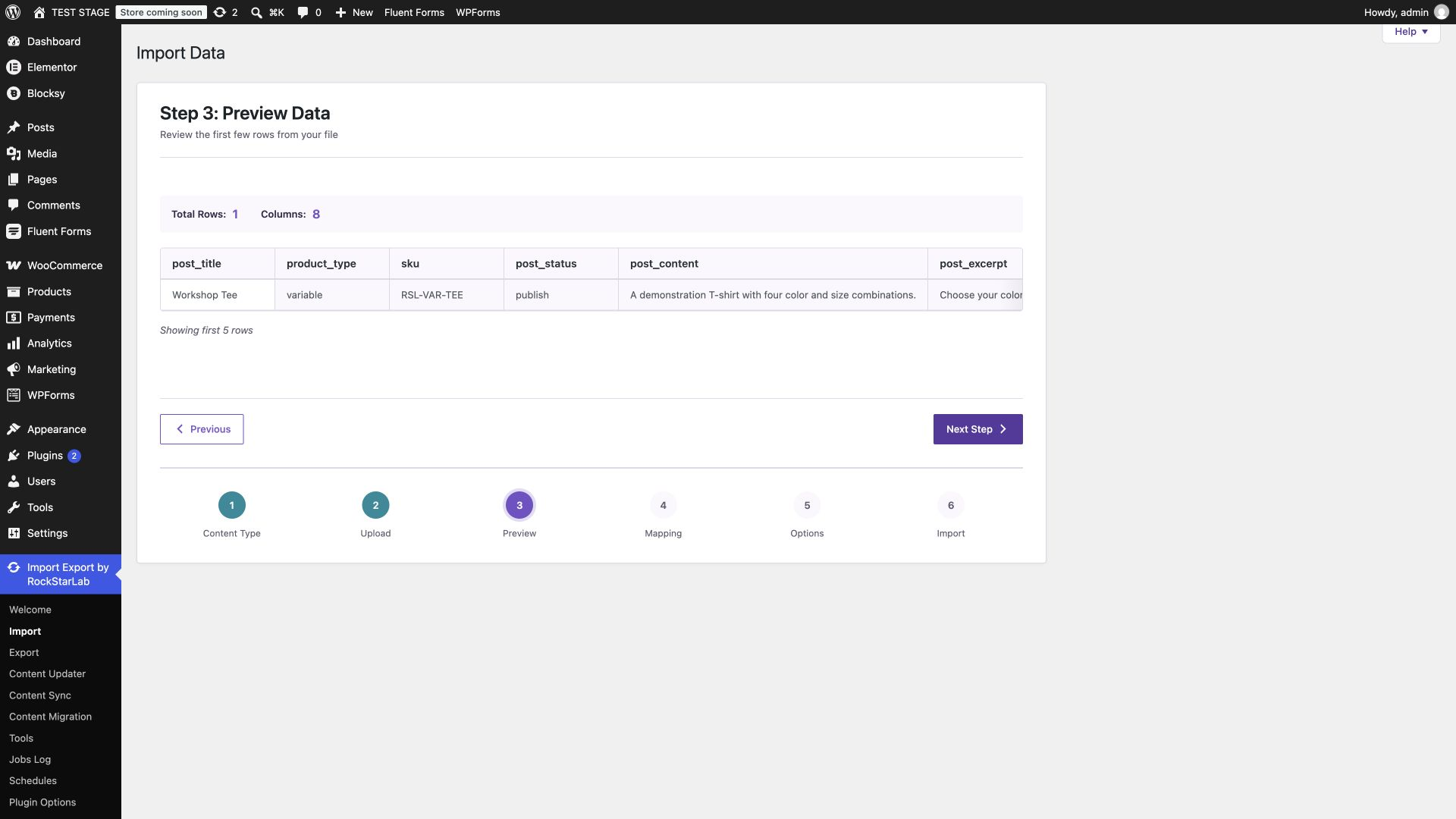
Task: Click the Store coming soon badge
Action: pyautogui.click(x=162, y=12)
